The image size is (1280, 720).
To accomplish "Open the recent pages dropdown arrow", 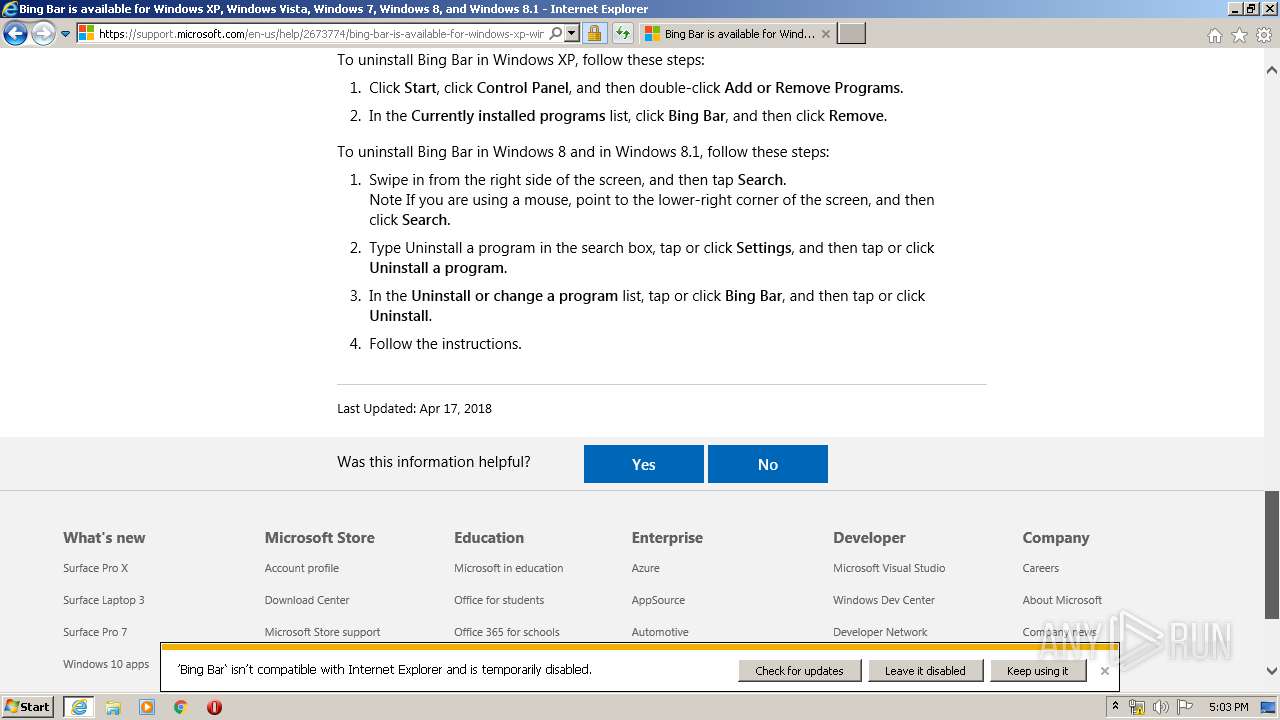I will 65,34.
